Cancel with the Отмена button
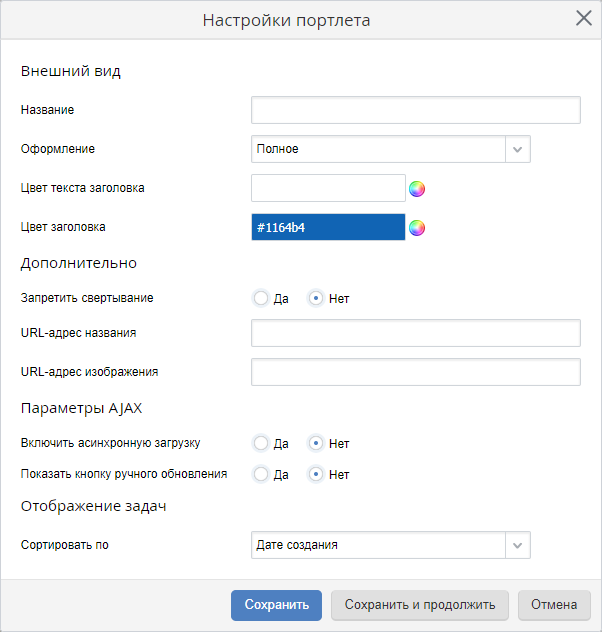This screenshot has width=602, height=632. tap(554, 605)
